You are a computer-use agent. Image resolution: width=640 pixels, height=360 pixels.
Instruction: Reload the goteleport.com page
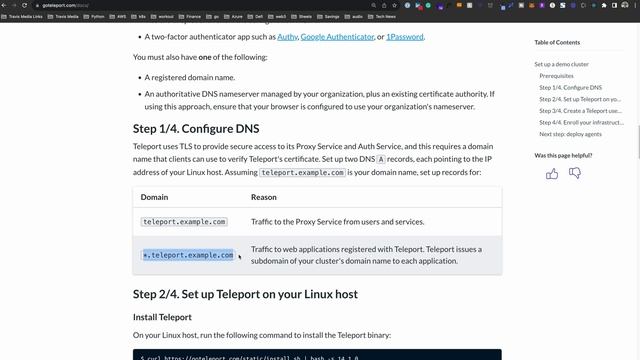pyautogui.click(x=24, y=5)
